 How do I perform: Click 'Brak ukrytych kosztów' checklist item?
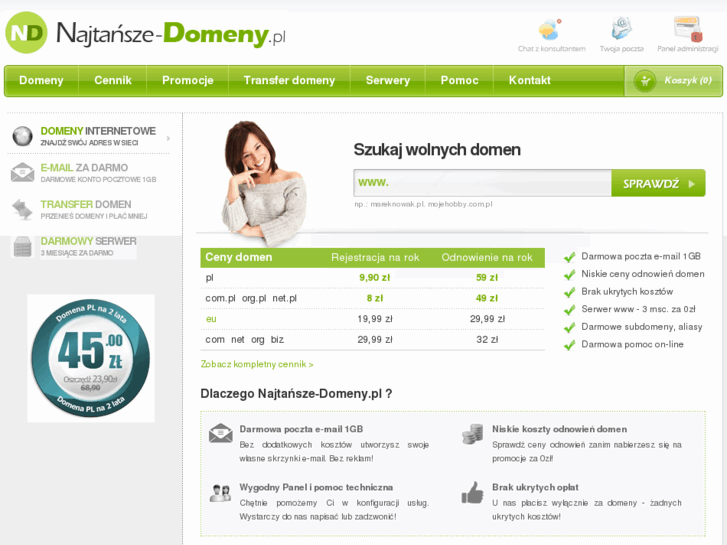(x=627, y=292)
